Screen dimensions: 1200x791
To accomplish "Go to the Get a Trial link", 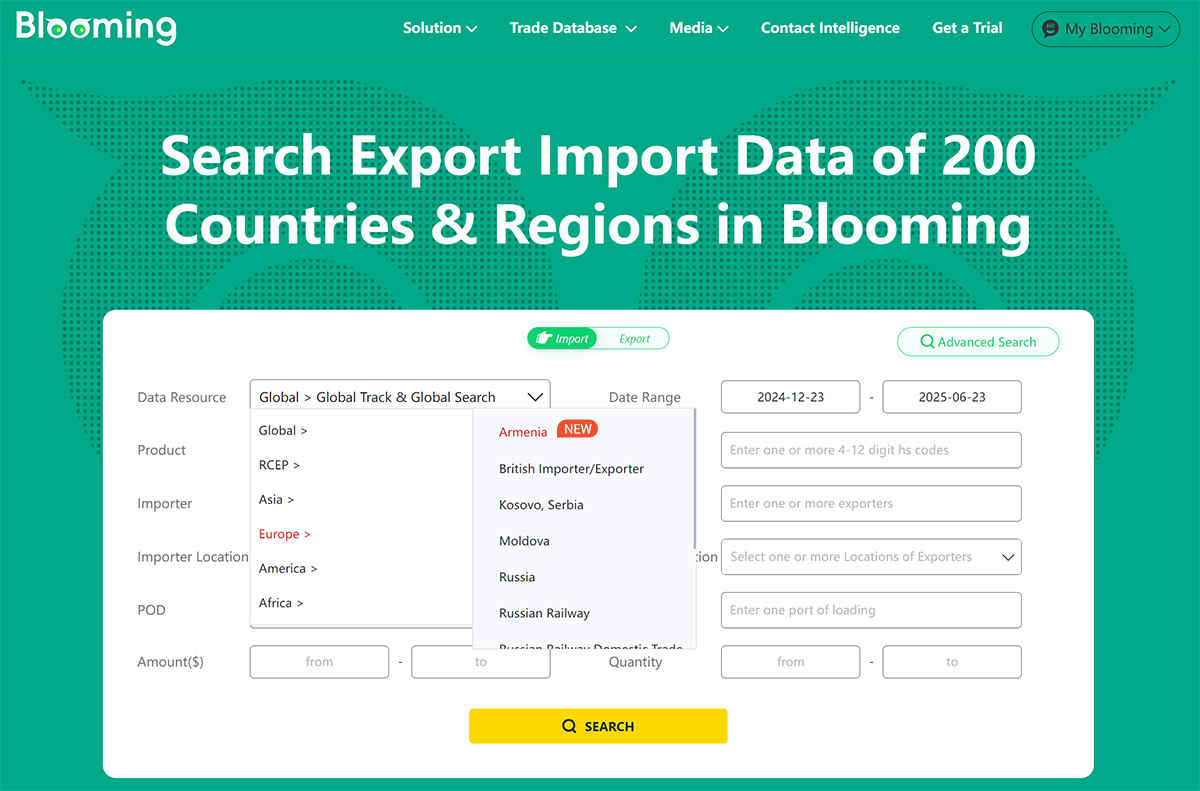I will click(967, 28).
